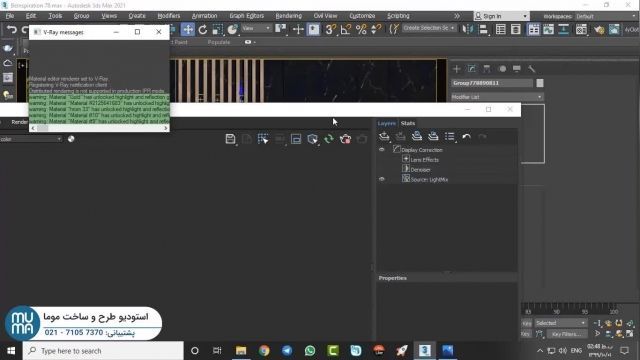Open the View reference coordinate dropdown

point(256,28)
